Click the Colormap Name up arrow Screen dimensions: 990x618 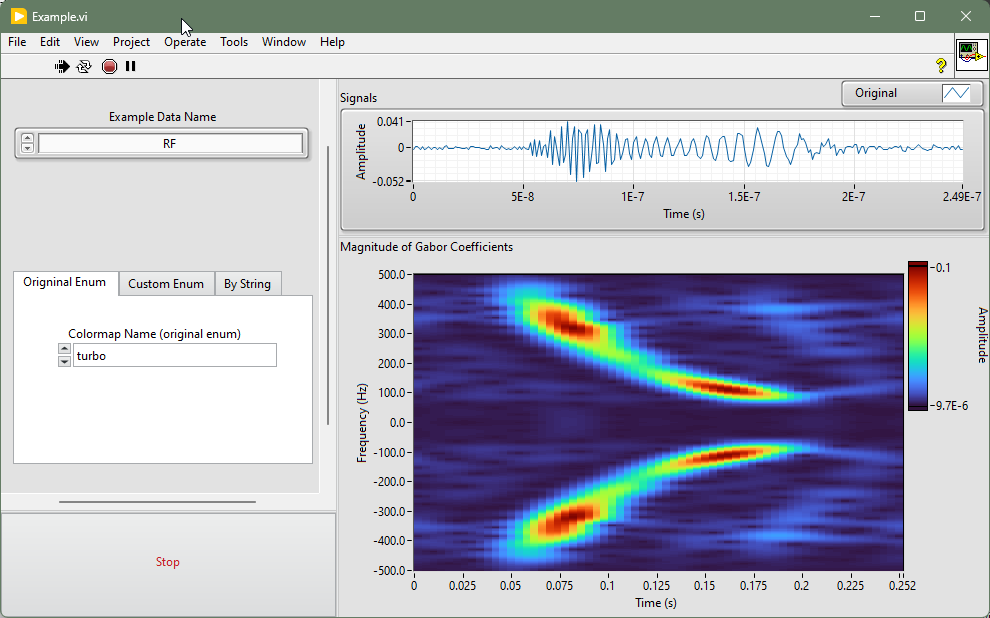[64, 349]
